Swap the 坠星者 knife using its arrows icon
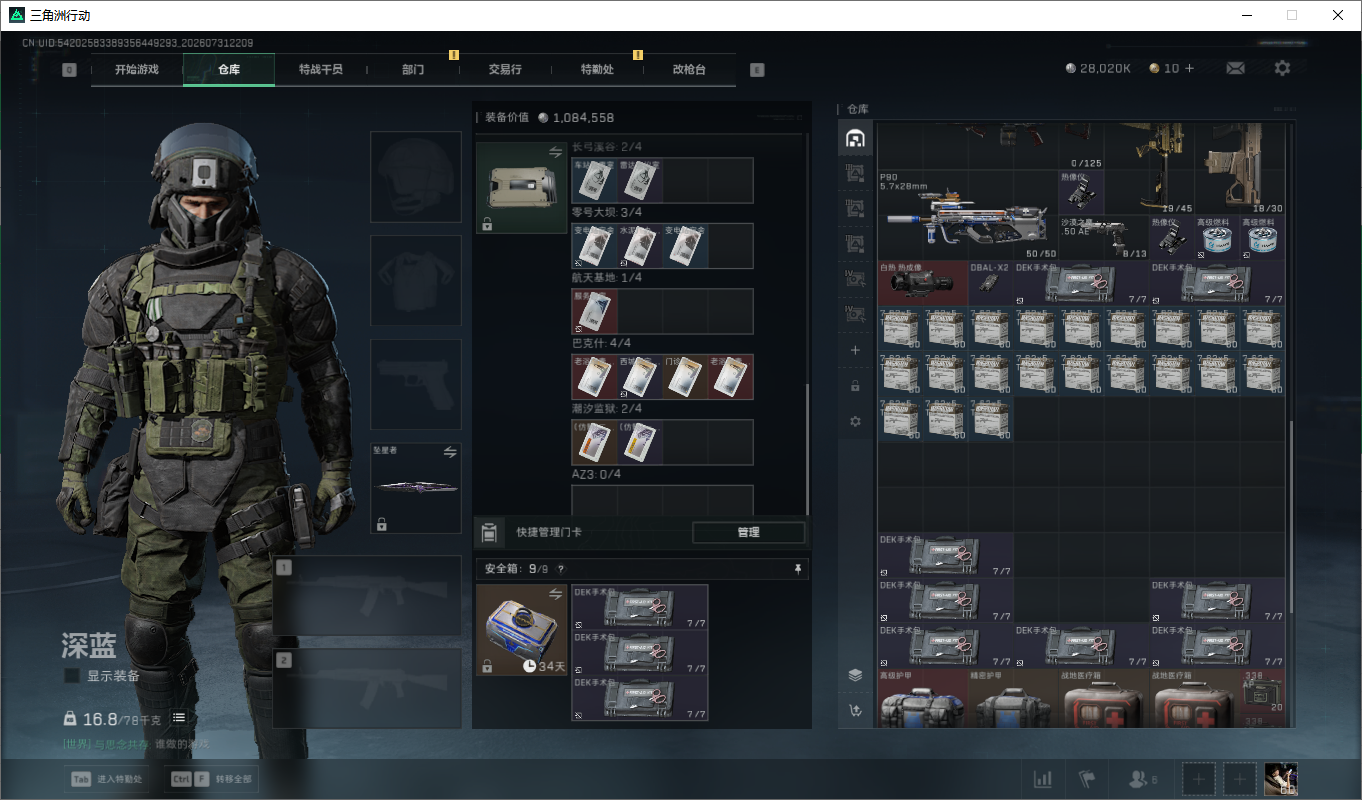Viewport: 1362px width, 800px height. click(x=450, y=452)
